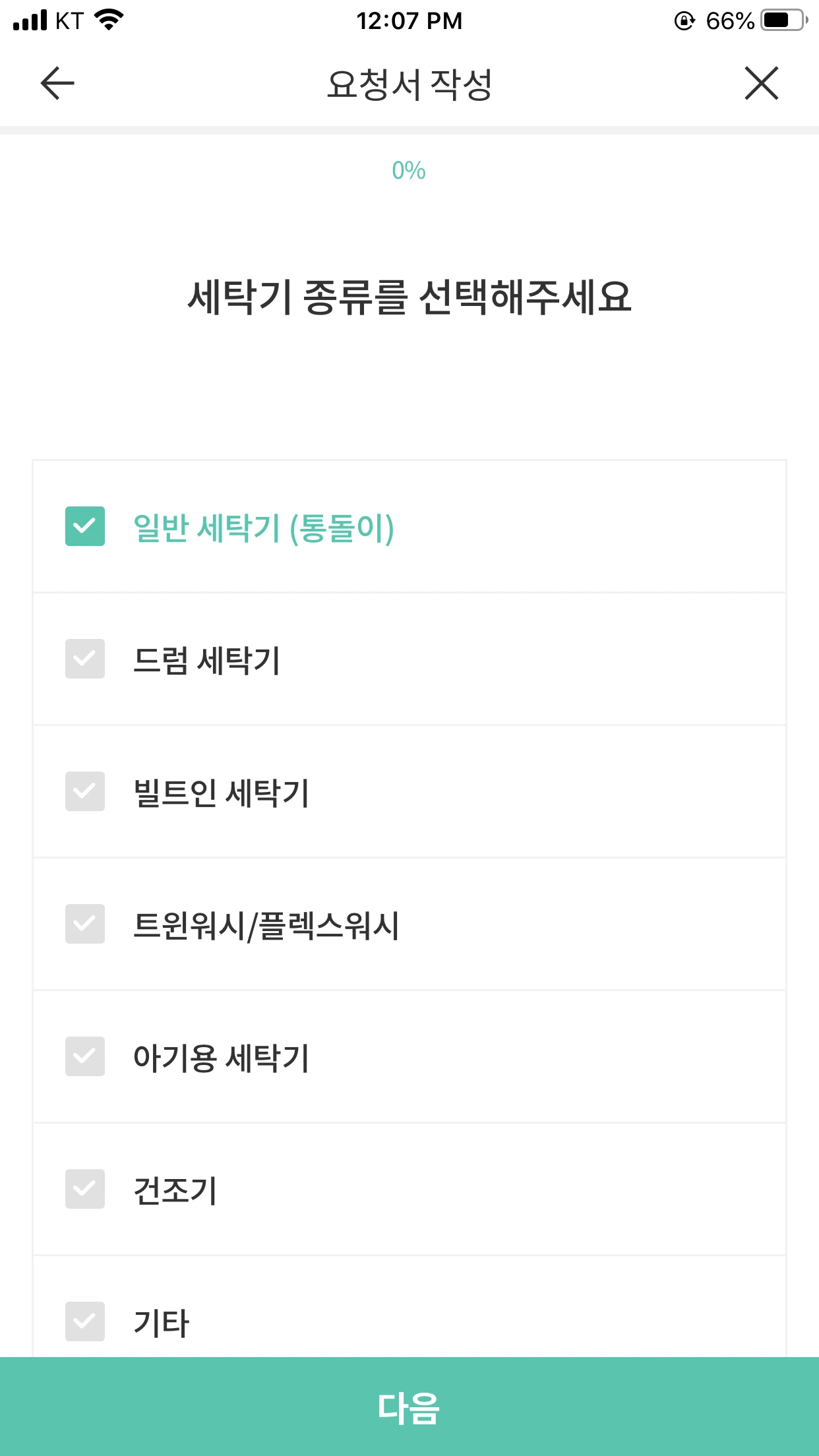
Task: Tap the 트윈워시/플렉스워시 label
Action: click(x=266, y=926)
